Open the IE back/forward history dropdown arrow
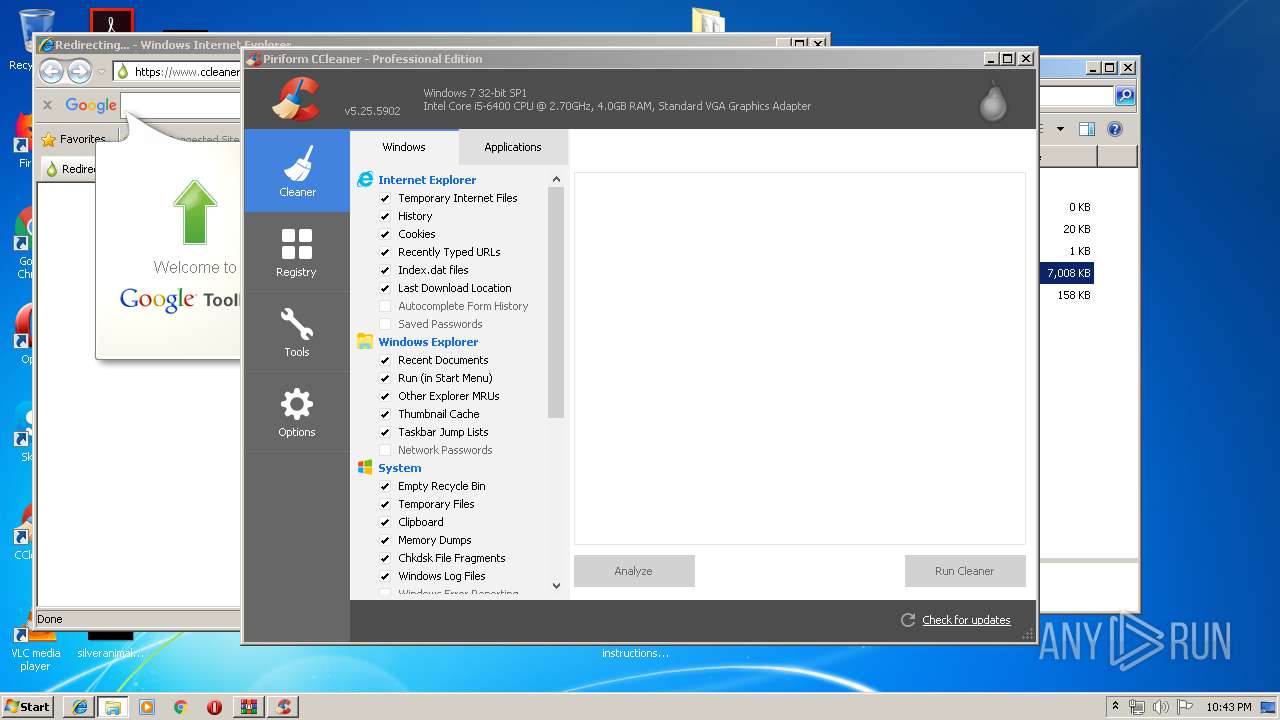 [101, 72]
